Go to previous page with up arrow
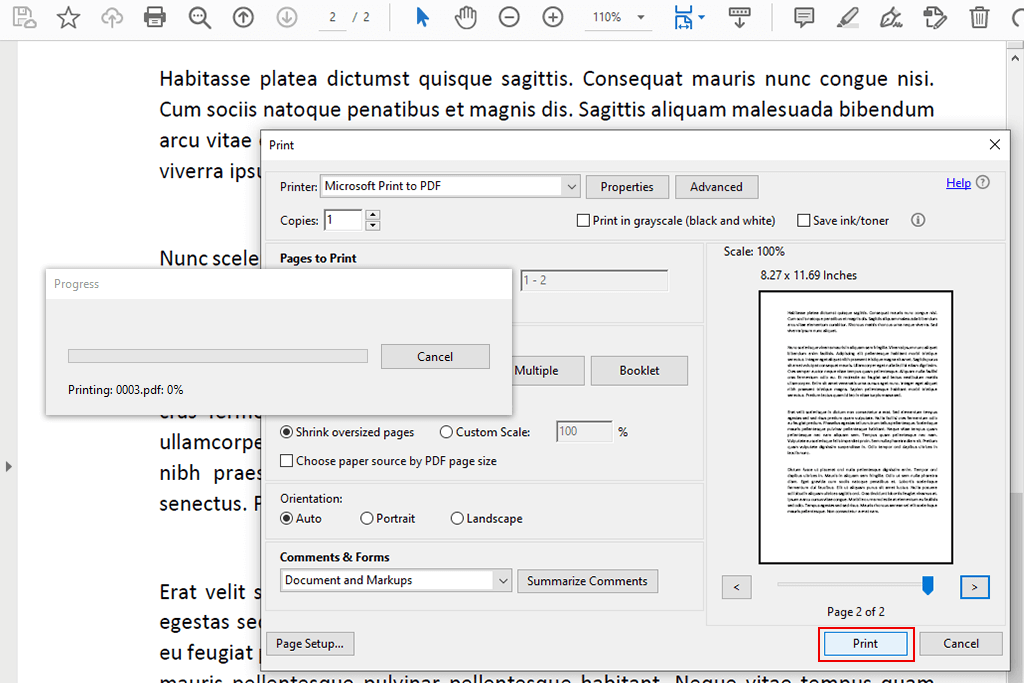1024x683 pixels. pyautogui.click(x=243, y=17)
